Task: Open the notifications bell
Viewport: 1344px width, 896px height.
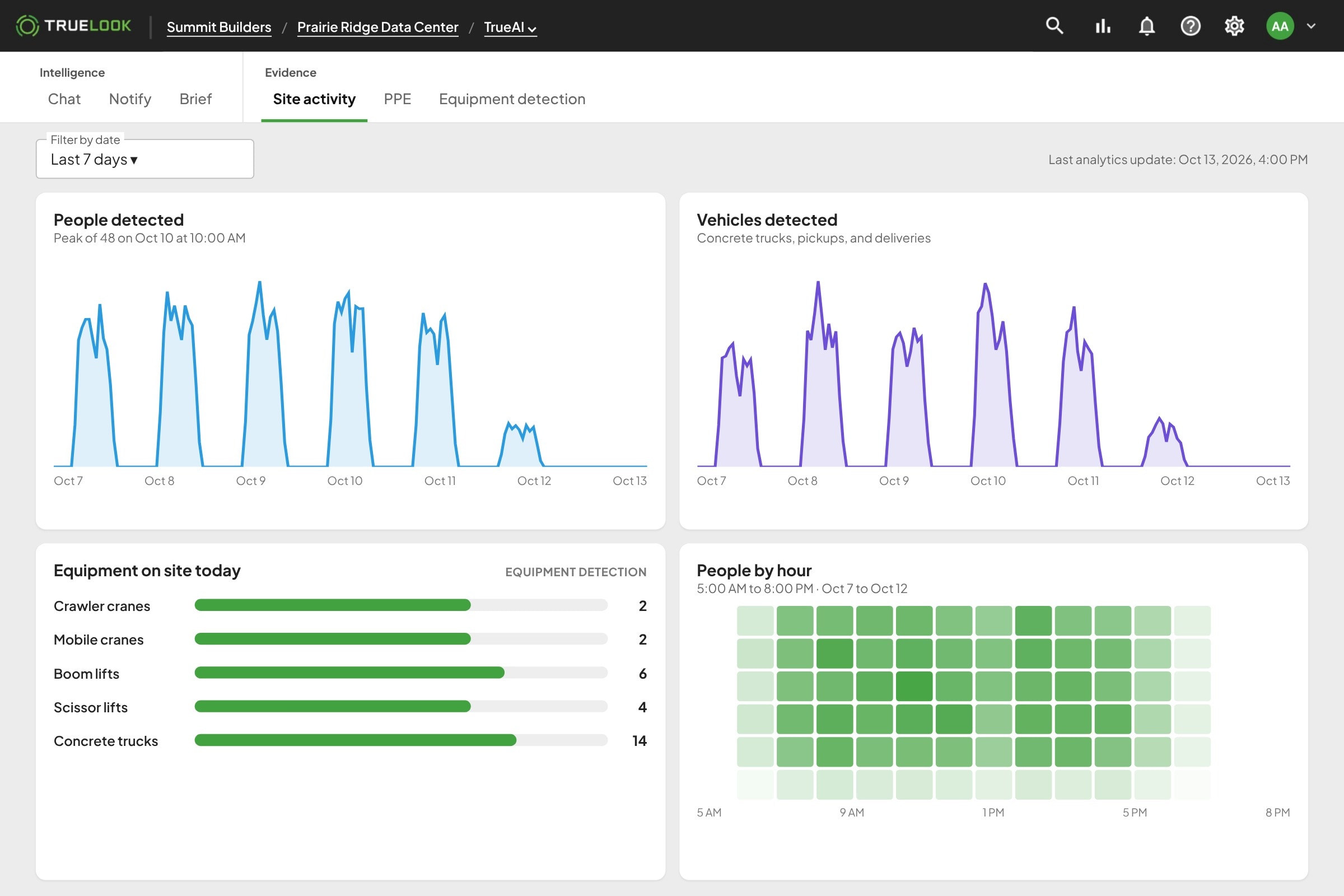Action: [x=1147, y=26]
